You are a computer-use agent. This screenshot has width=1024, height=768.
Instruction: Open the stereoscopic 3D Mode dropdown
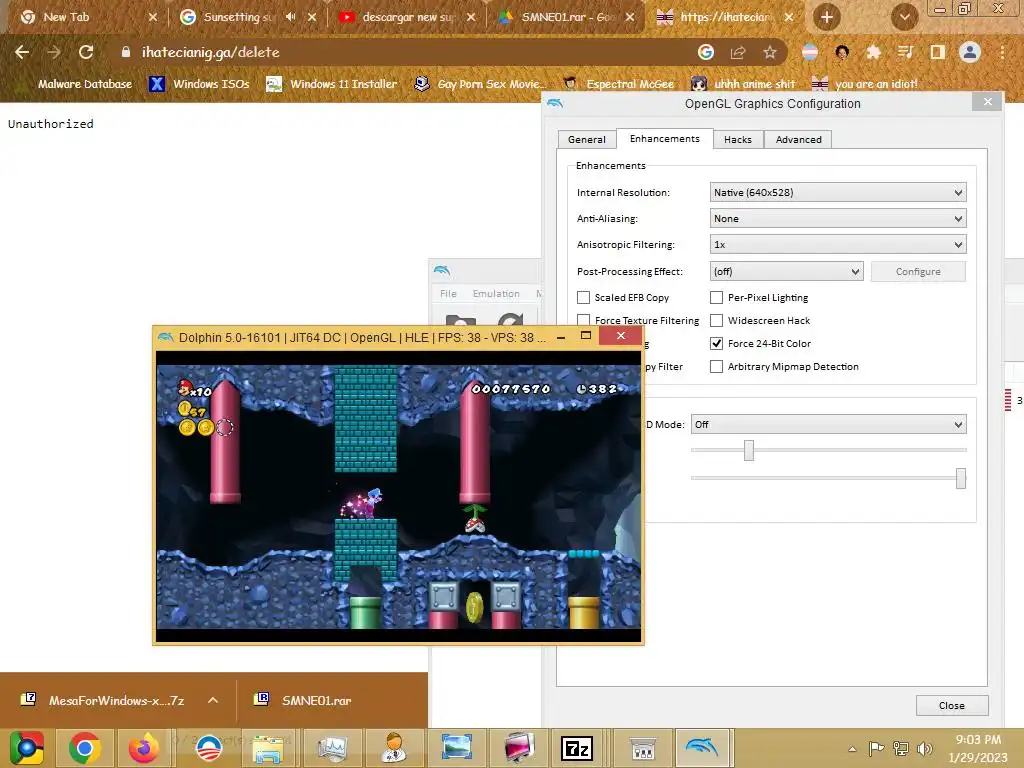[828, 424]
